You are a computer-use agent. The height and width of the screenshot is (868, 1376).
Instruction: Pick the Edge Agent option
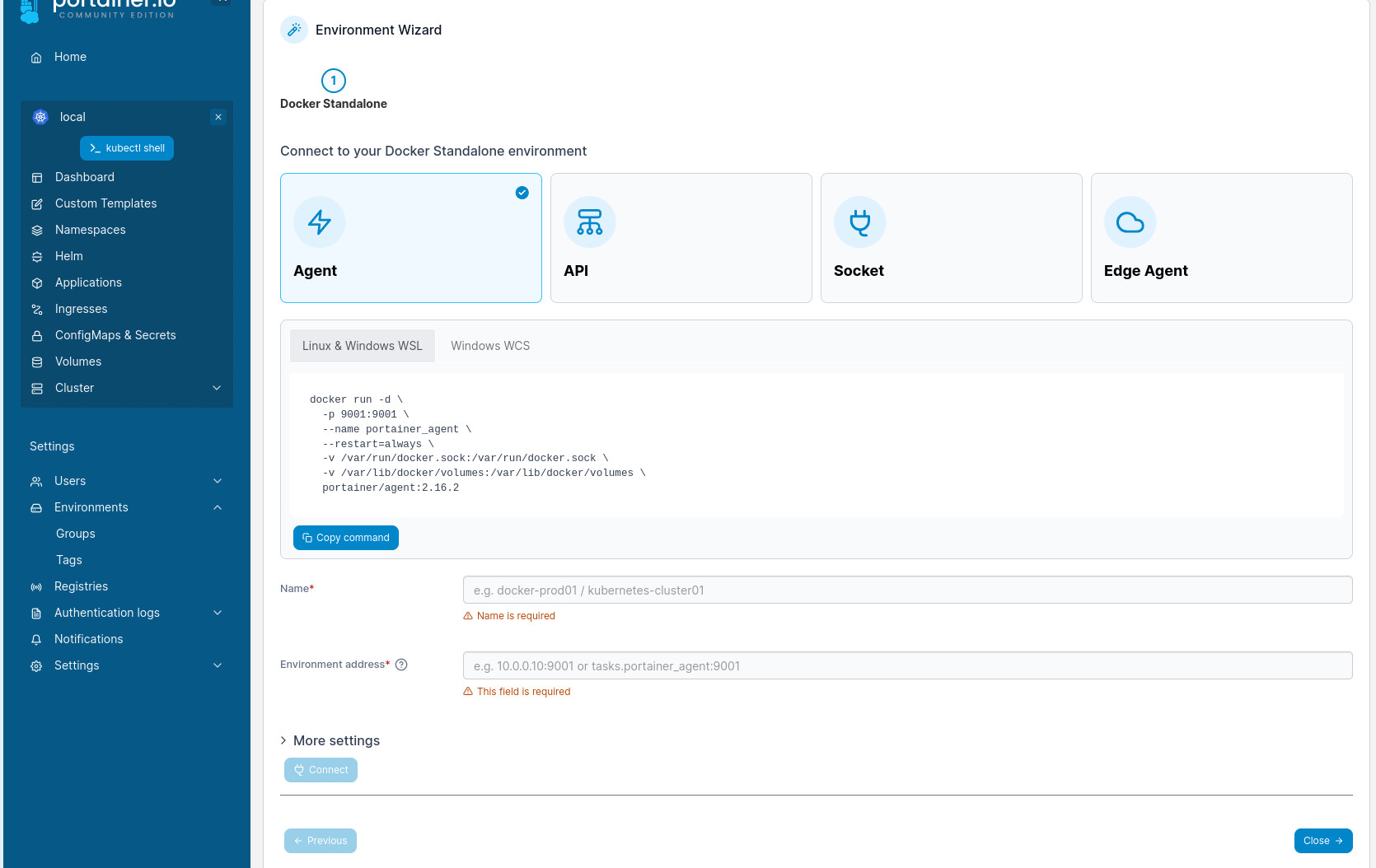[x=1221, y=238]
